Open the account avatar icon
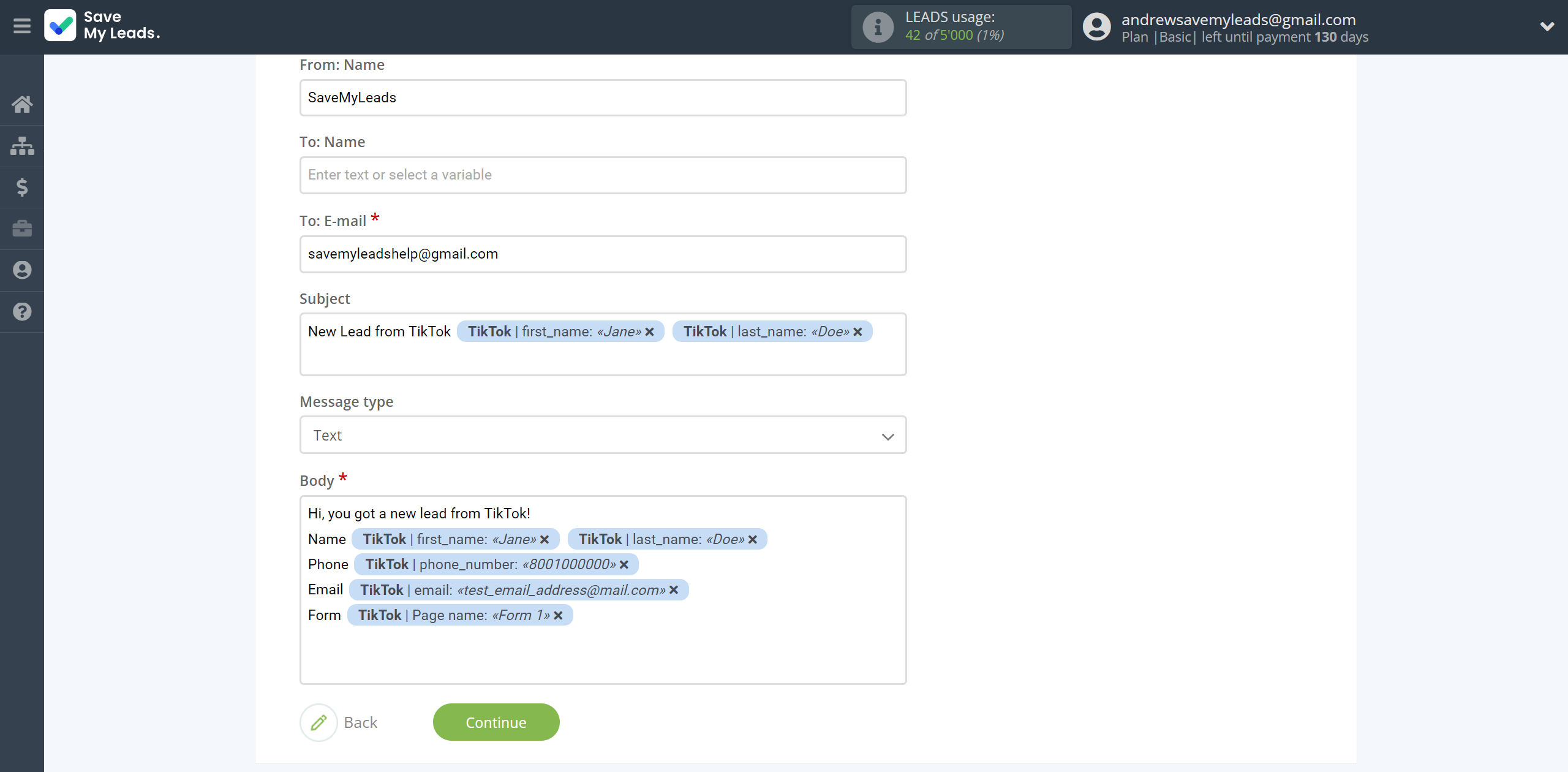The height and width of the screenshot is (772, 1568). tap(1098, 27)
